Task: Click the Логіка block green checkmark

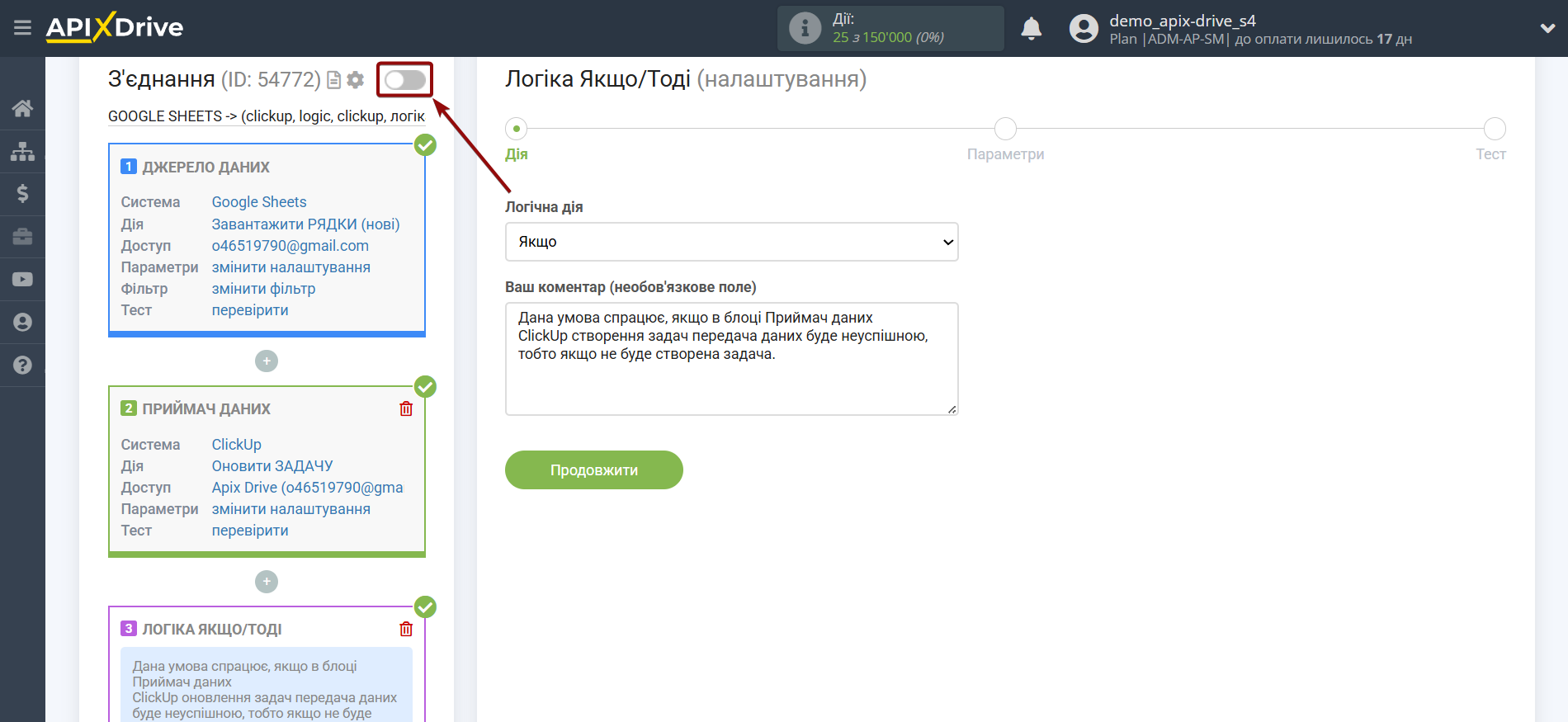Action: pos(425,607)
